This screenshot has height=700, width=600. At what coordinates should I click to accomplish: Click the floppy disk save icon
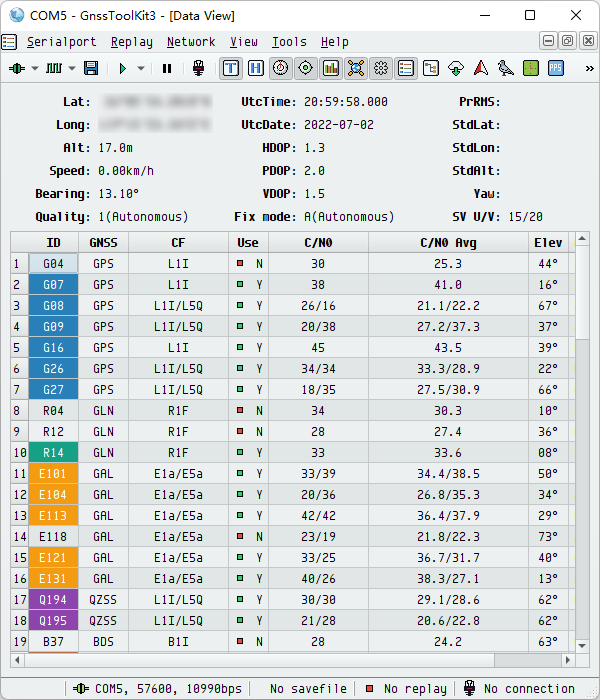(x=91, y=68)
